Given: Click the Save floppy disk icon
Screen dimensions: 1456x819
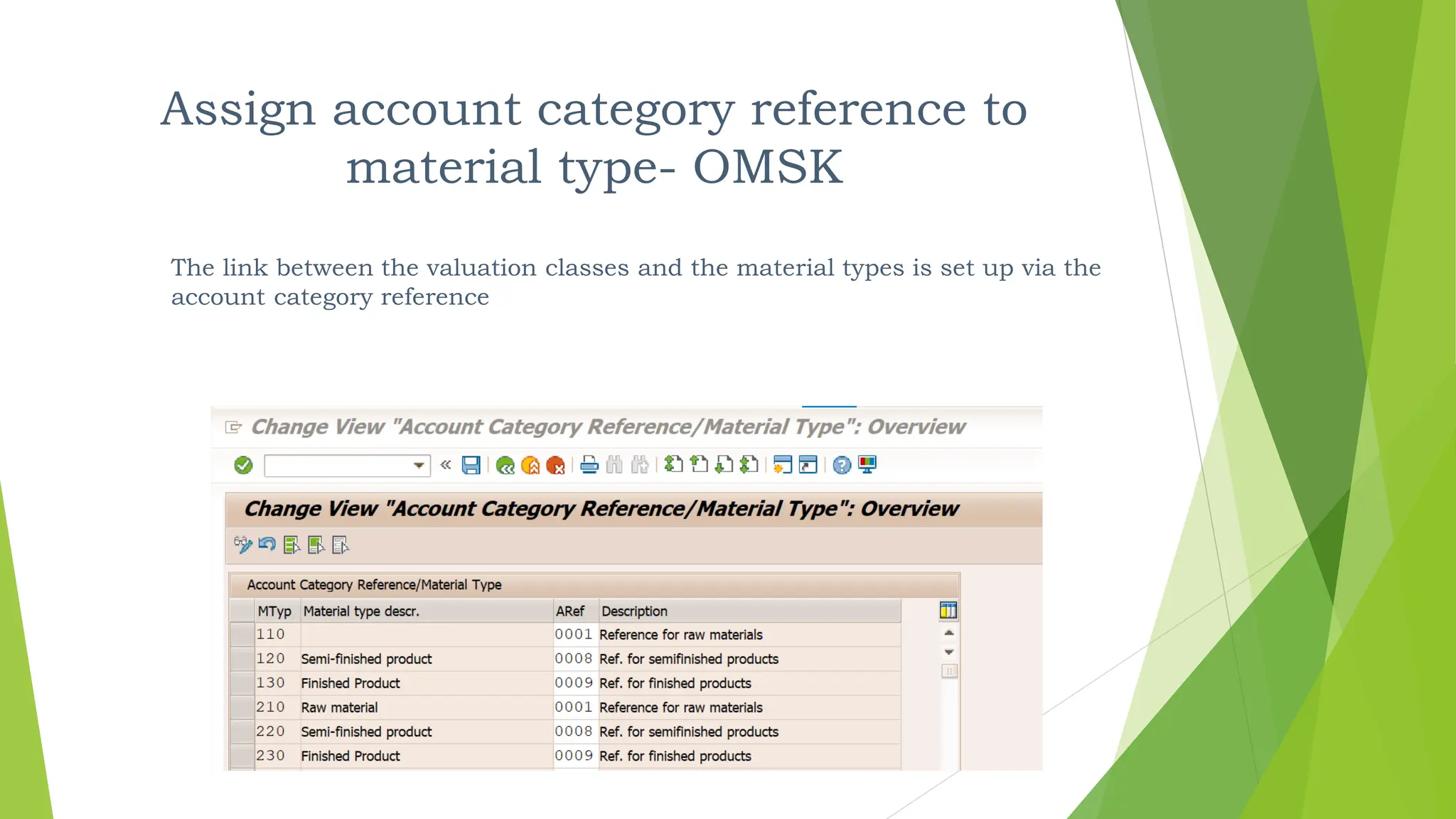Looking at the screenshot, I should point(471,465).
